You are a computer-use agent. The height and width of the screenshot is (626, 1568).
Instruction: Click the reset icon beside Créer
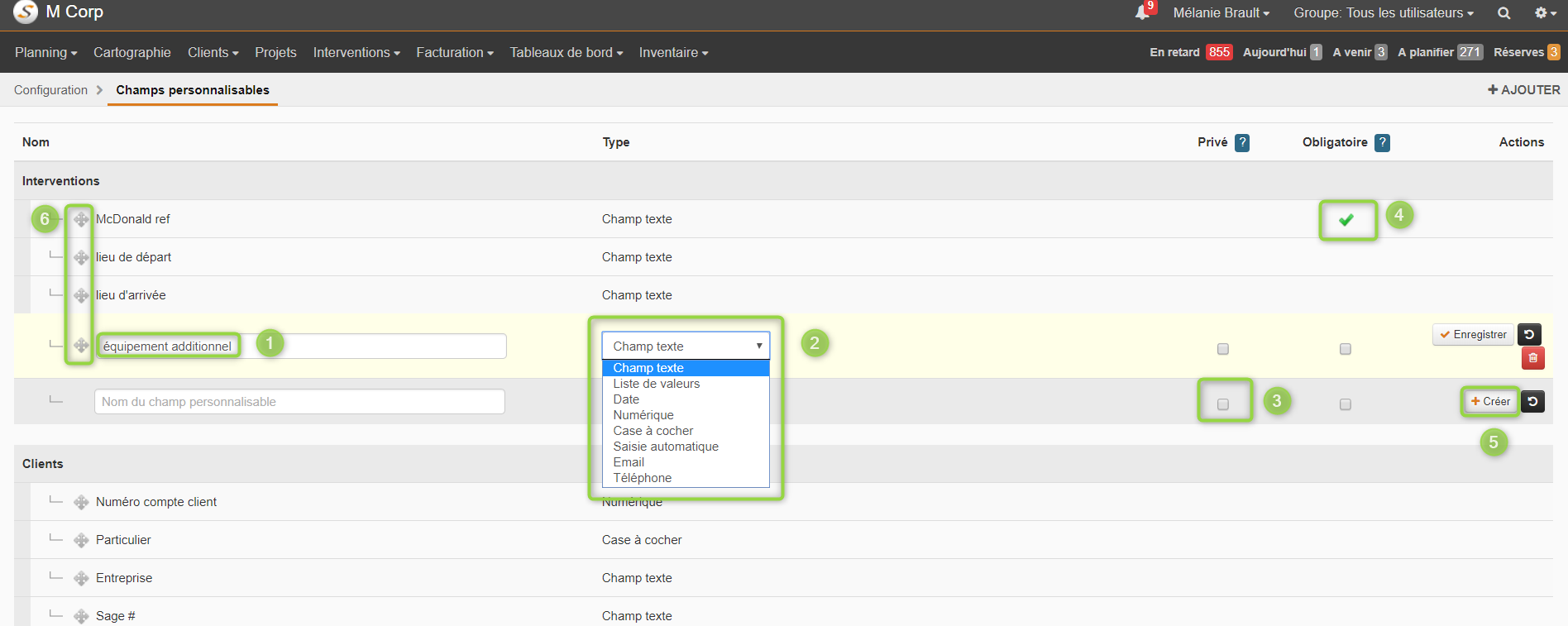[x=1532, y=401]
